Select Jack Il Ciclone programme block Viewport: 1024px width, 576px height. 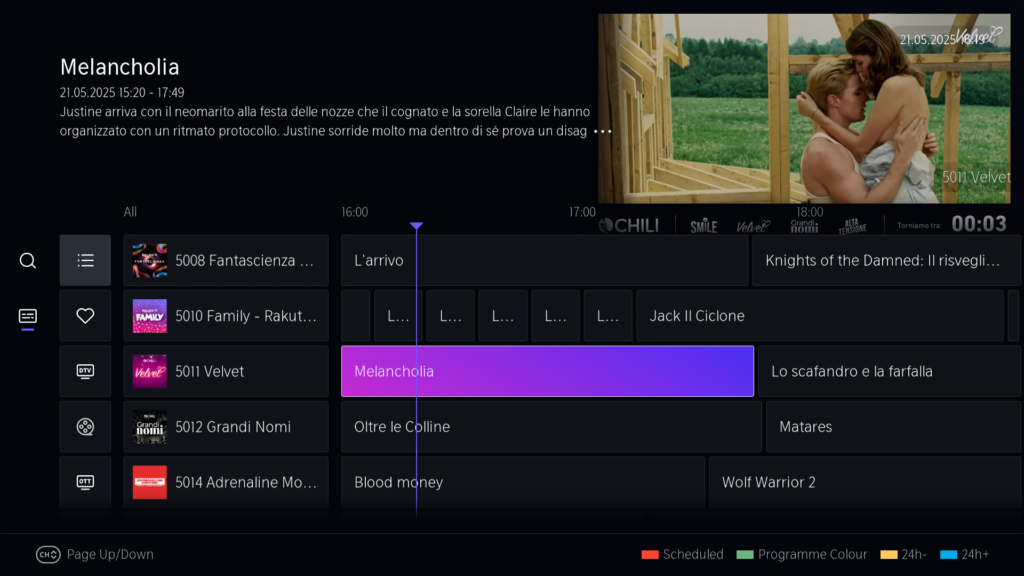point(819,316)
